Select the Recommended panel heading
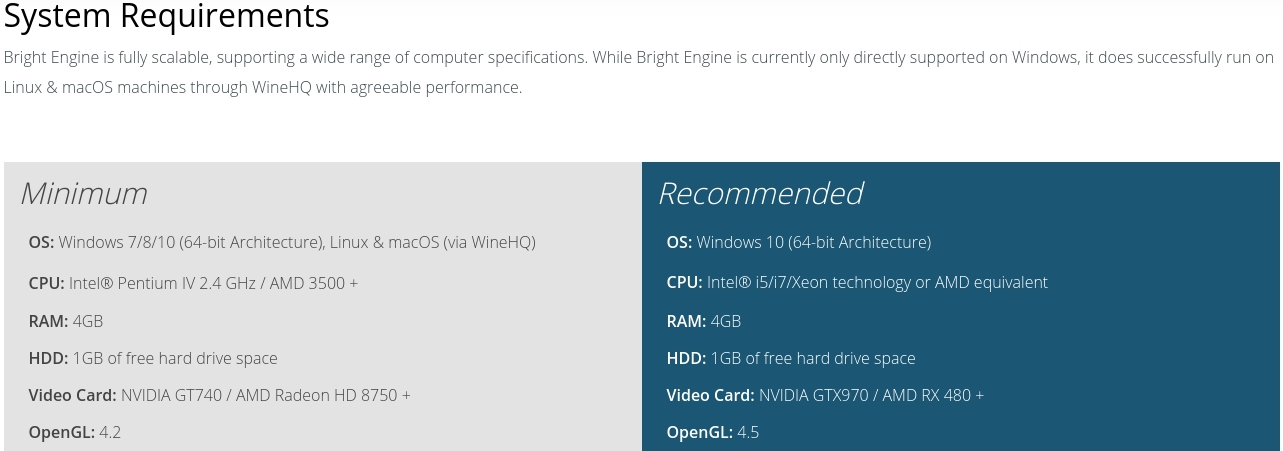Viewport: 1283px width, 451px height. [760, 193]
